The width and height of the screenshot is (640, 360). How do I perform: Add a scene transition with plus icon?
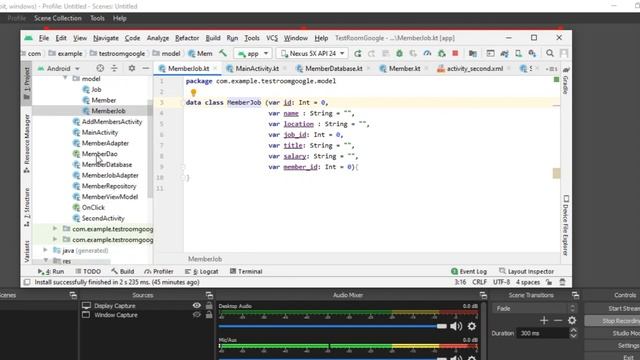544,320
